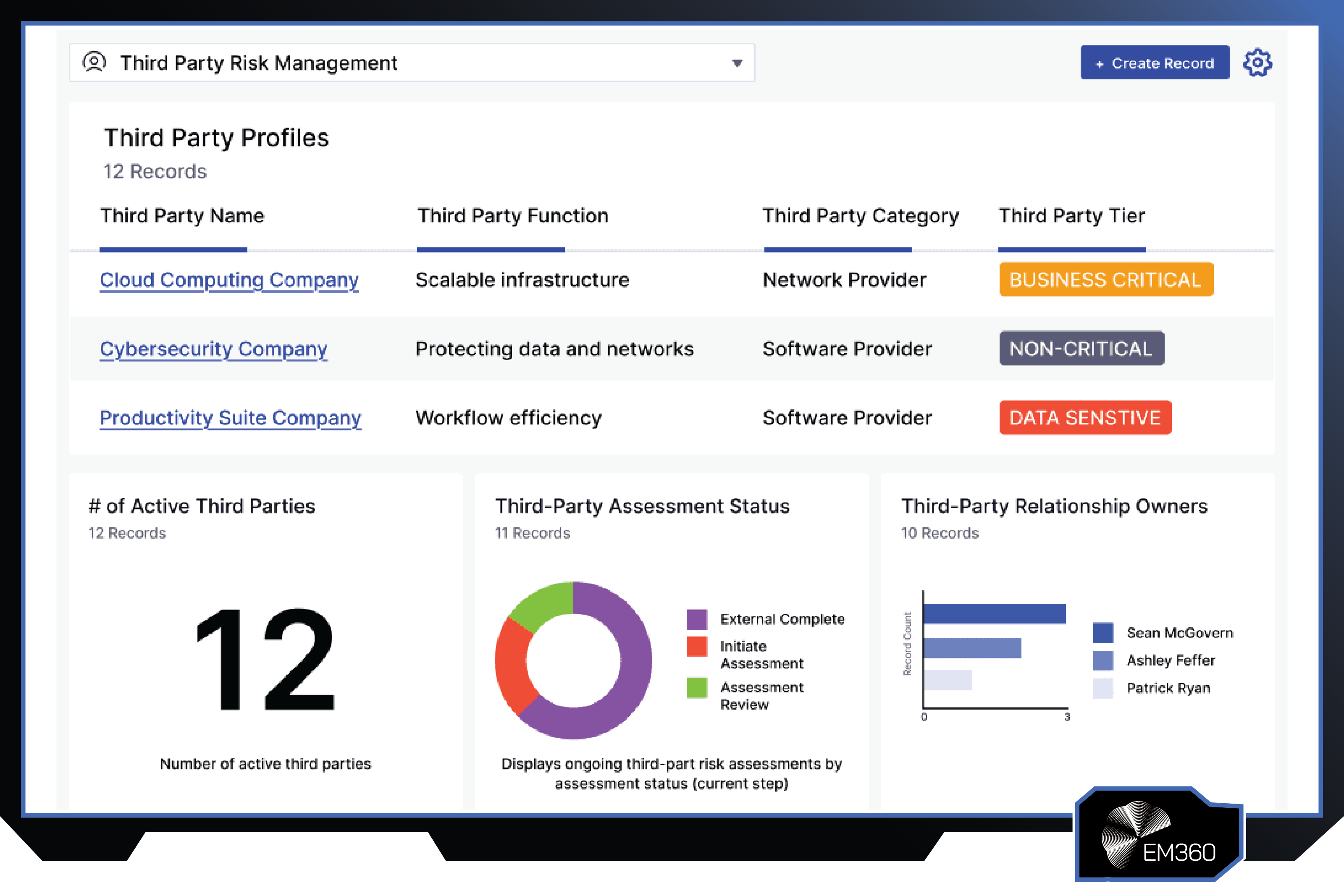Click 'Protecting data and networks' cell
The height and width of the screenshot is (896, 1344).
coord(554,349)
